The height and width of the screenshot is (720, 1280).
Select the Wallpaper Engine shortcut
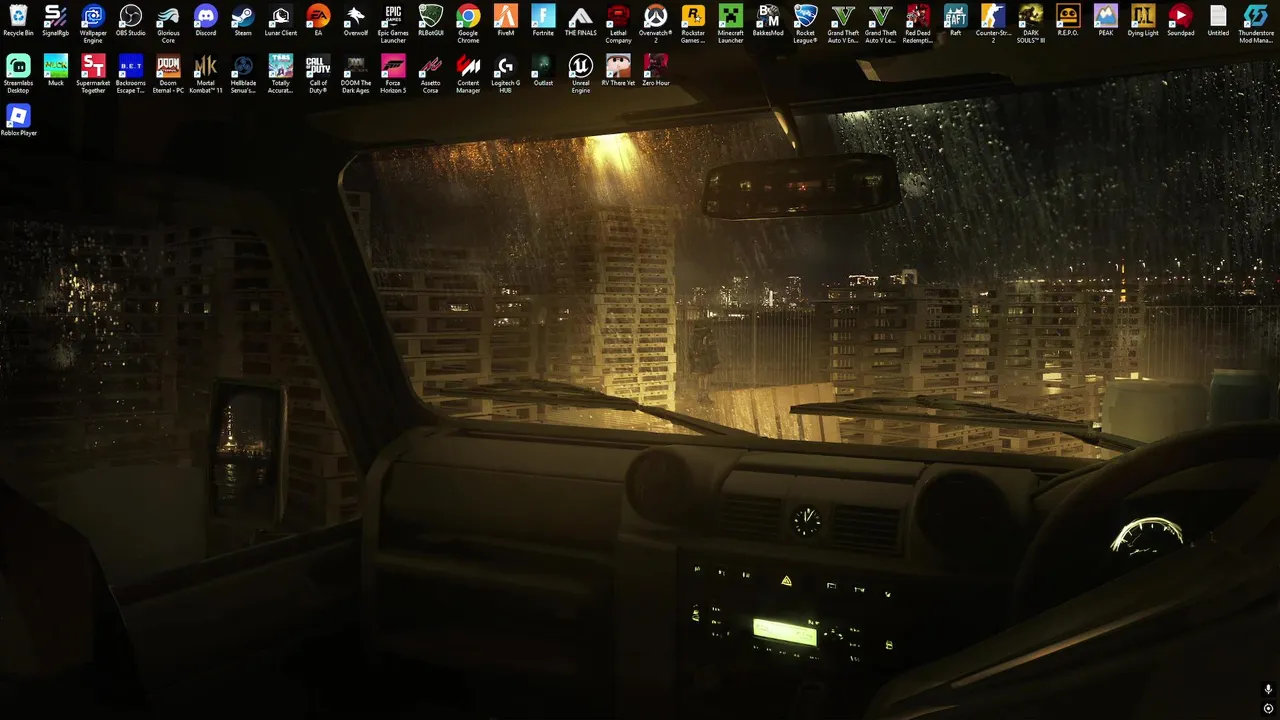point(93,24)
